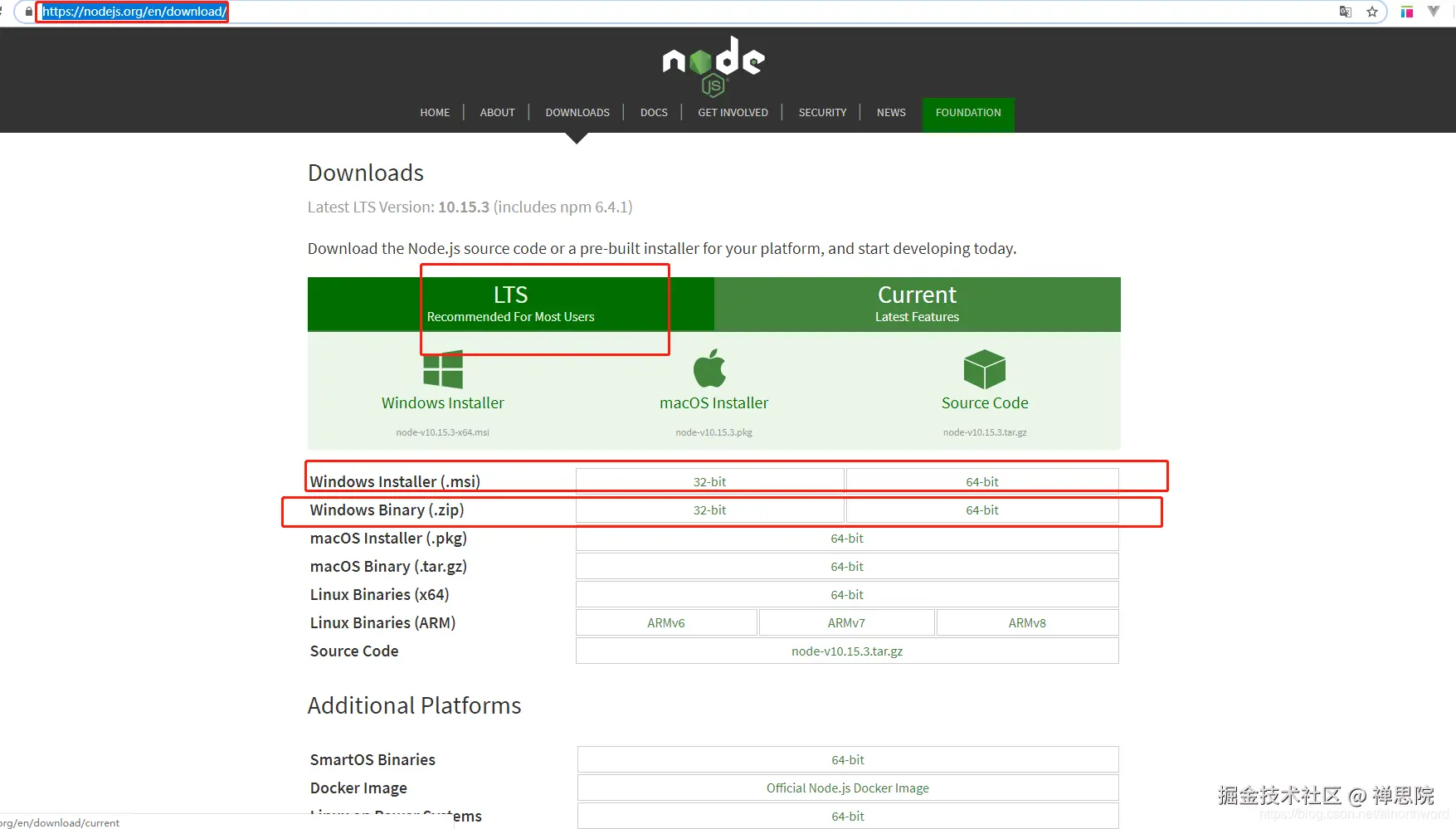Click the colorful extension icon in the toolbar
This screenshot has width=1456, height=829.
1407,12
